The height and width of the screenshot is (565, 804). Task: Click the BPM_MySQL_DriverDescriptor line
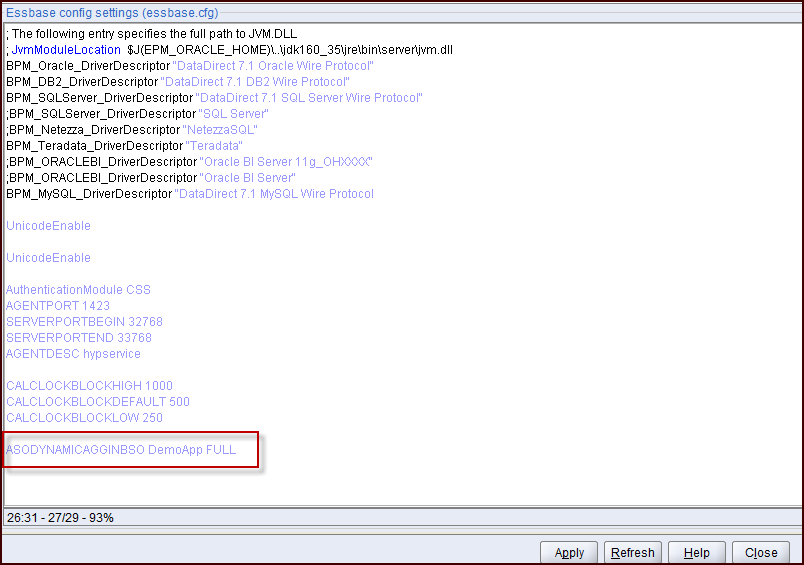[190, 194]
